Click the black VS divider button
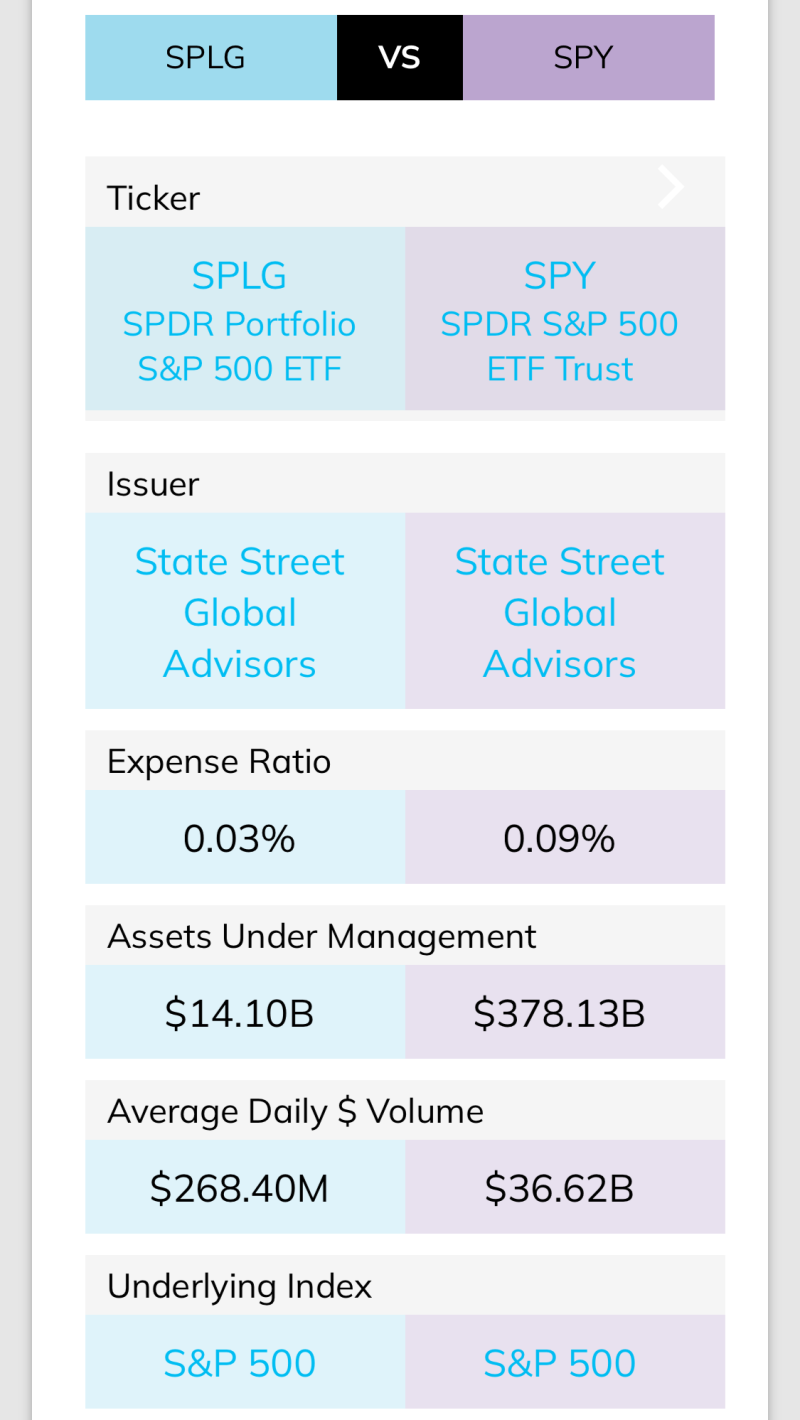Viewport: 800px width, 1420px height. tap(399, 57)
